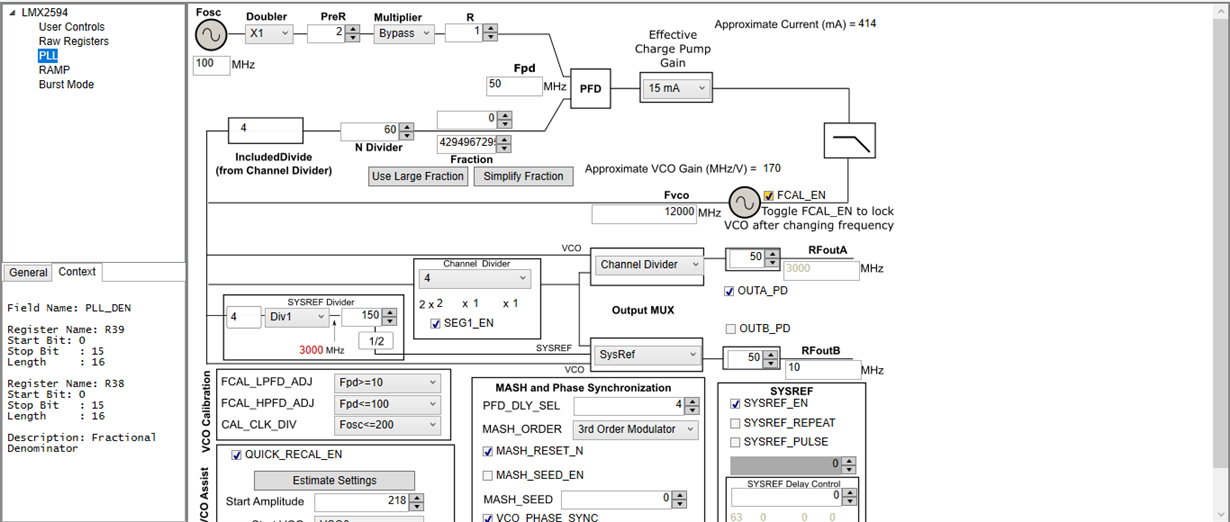Viewport: 1230px width, 522px height.
Task: Click the R divider spinner
Action: pyautogui.click(x=471, y=33)
